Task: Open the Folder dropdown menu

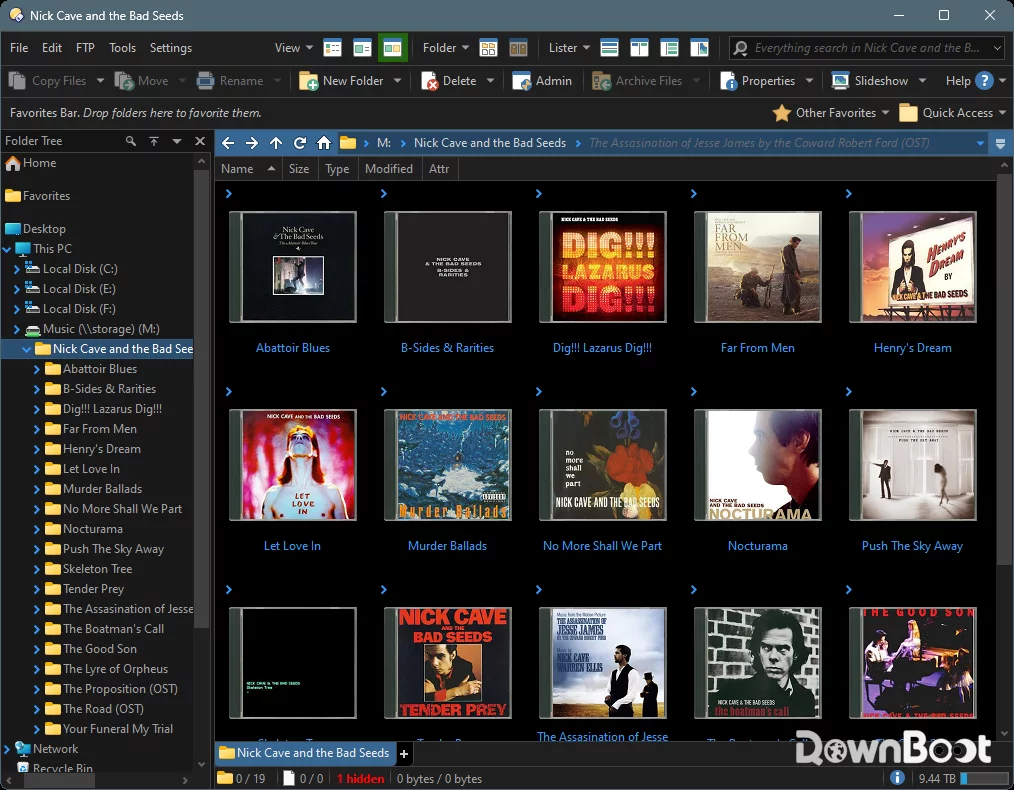Action: click(446, 48)
